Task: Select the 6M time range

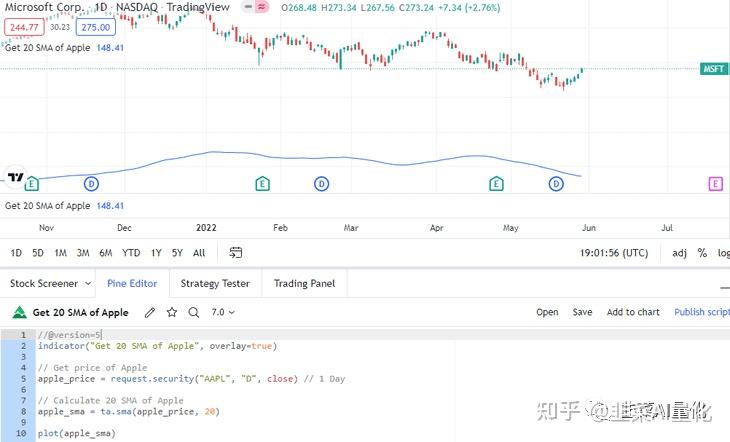Action: click(106, 253)
